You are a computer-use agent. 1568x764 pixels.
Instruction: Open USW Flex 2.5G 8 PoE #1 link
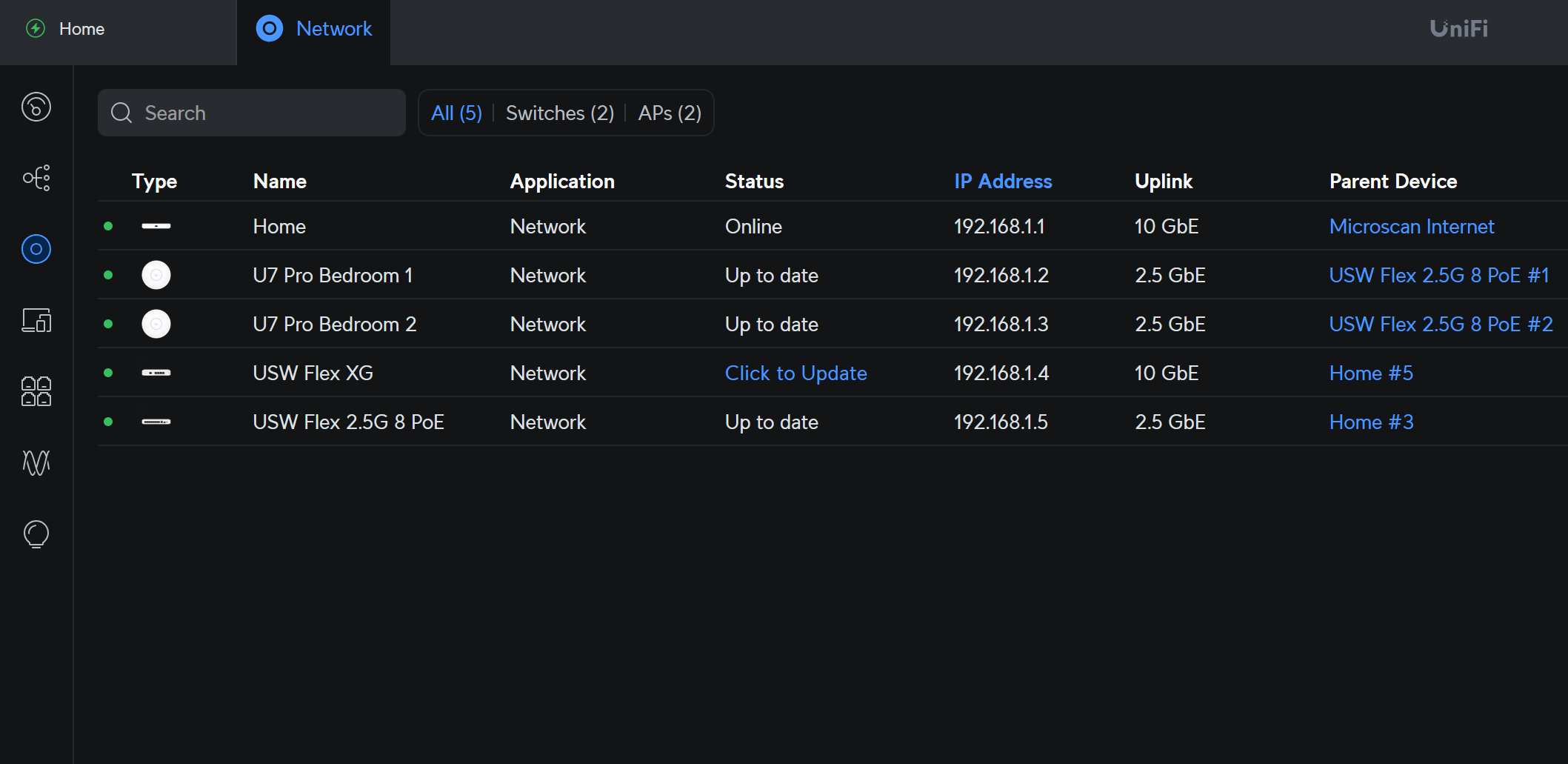tap(1439, 275)
